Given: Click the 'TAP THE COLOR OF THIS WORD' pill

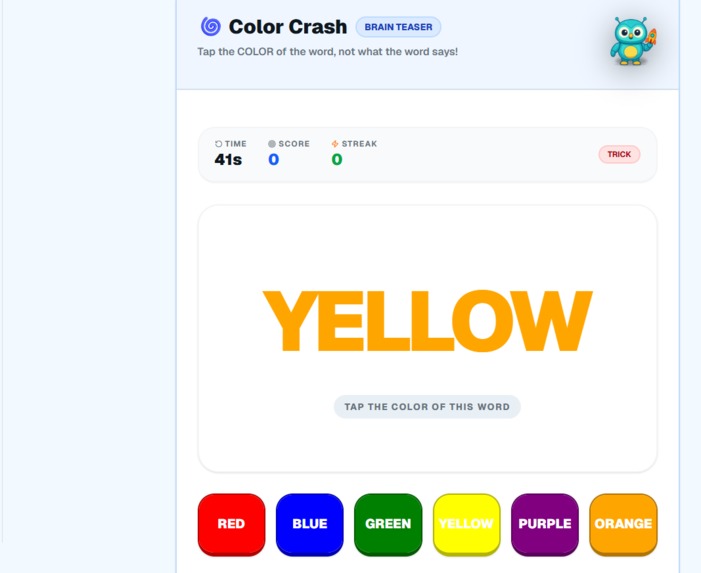Looking at the screenshot, I should click(427, 407).
